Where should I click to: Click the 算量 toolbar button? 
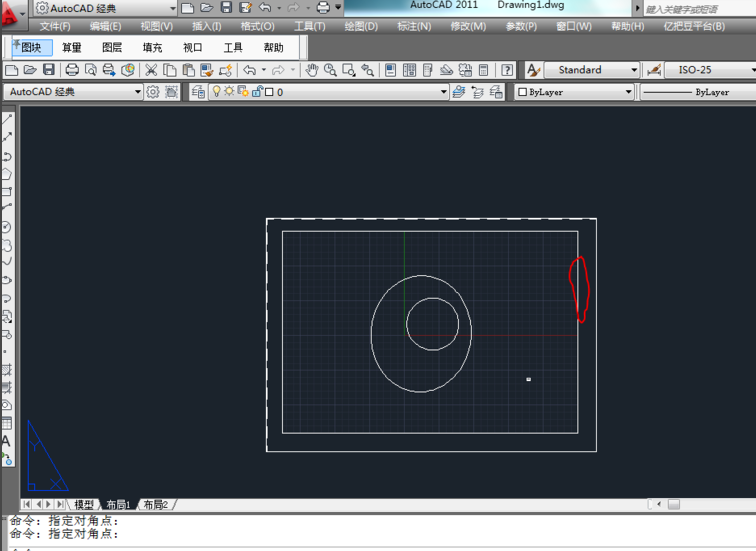pos(72,47)
